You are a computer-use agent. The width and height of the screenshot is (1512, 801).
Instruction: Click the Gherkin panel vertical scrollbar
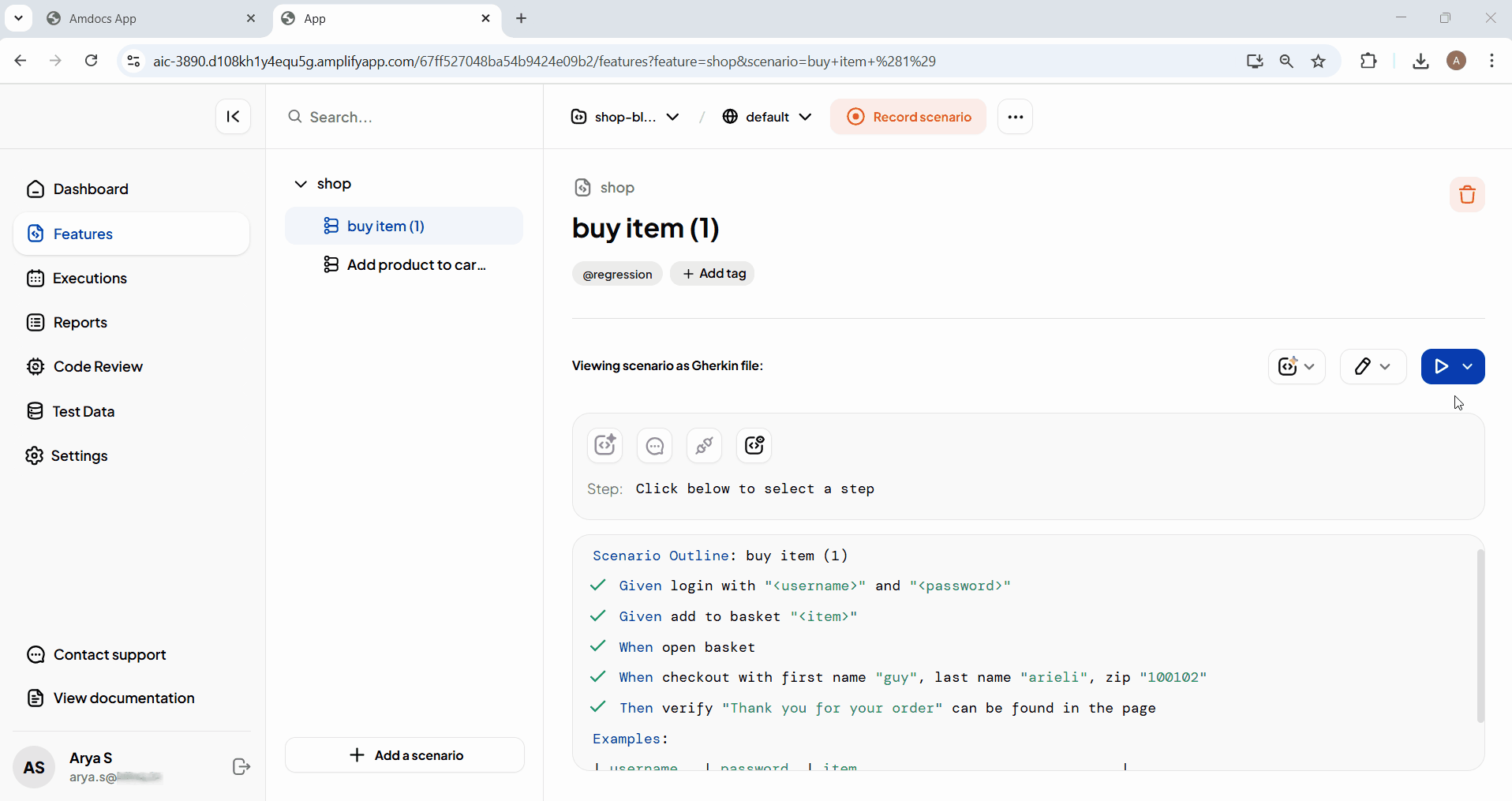(x=1480, y=635)
